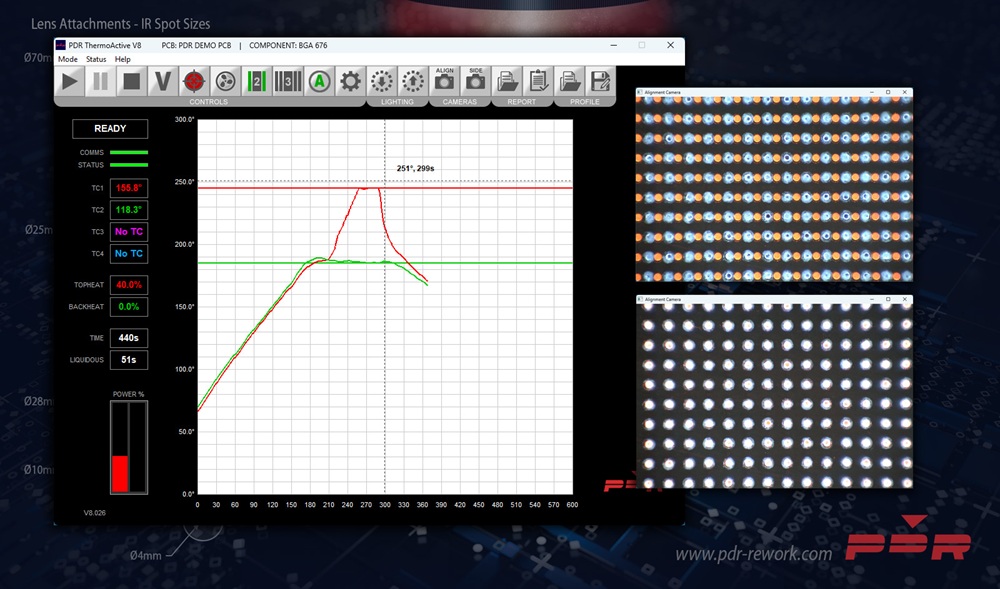The image size is (1000, 589).
Task: Click the cooling fan icon
Action: [225, 81]
